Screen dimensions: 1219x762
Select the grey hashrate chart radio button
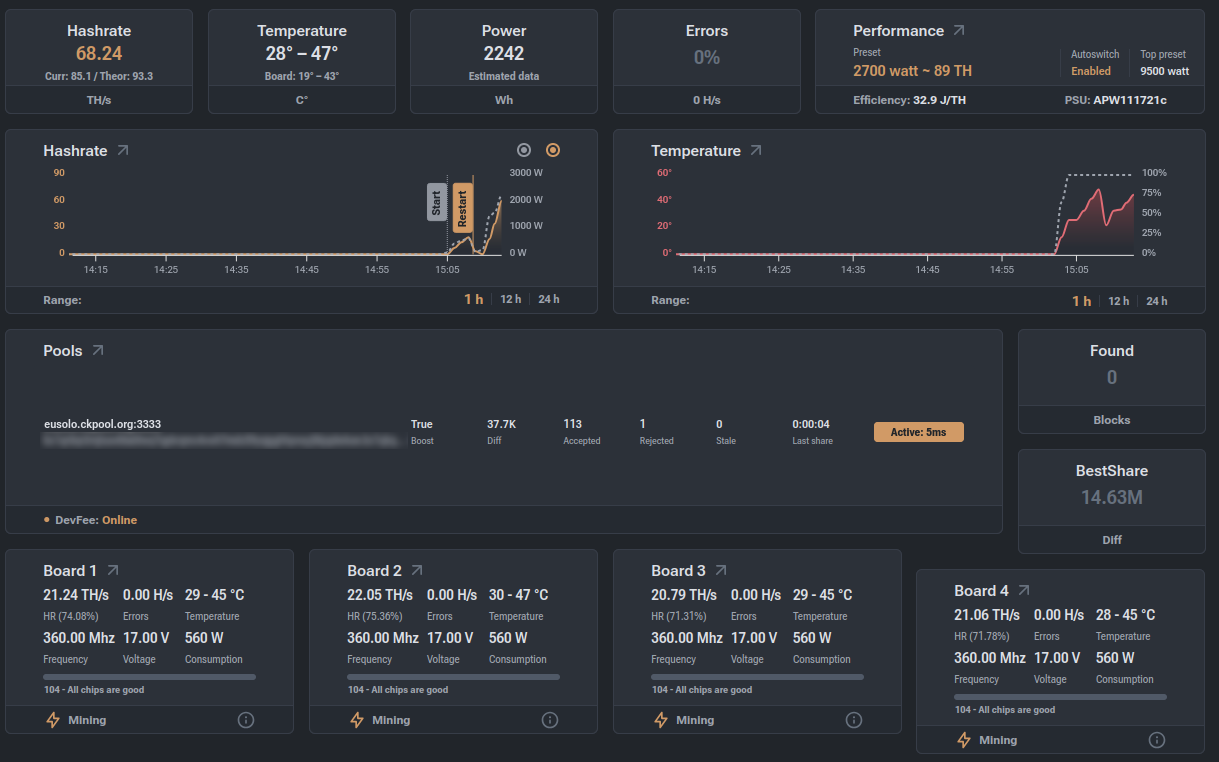(x=524, y=150)
